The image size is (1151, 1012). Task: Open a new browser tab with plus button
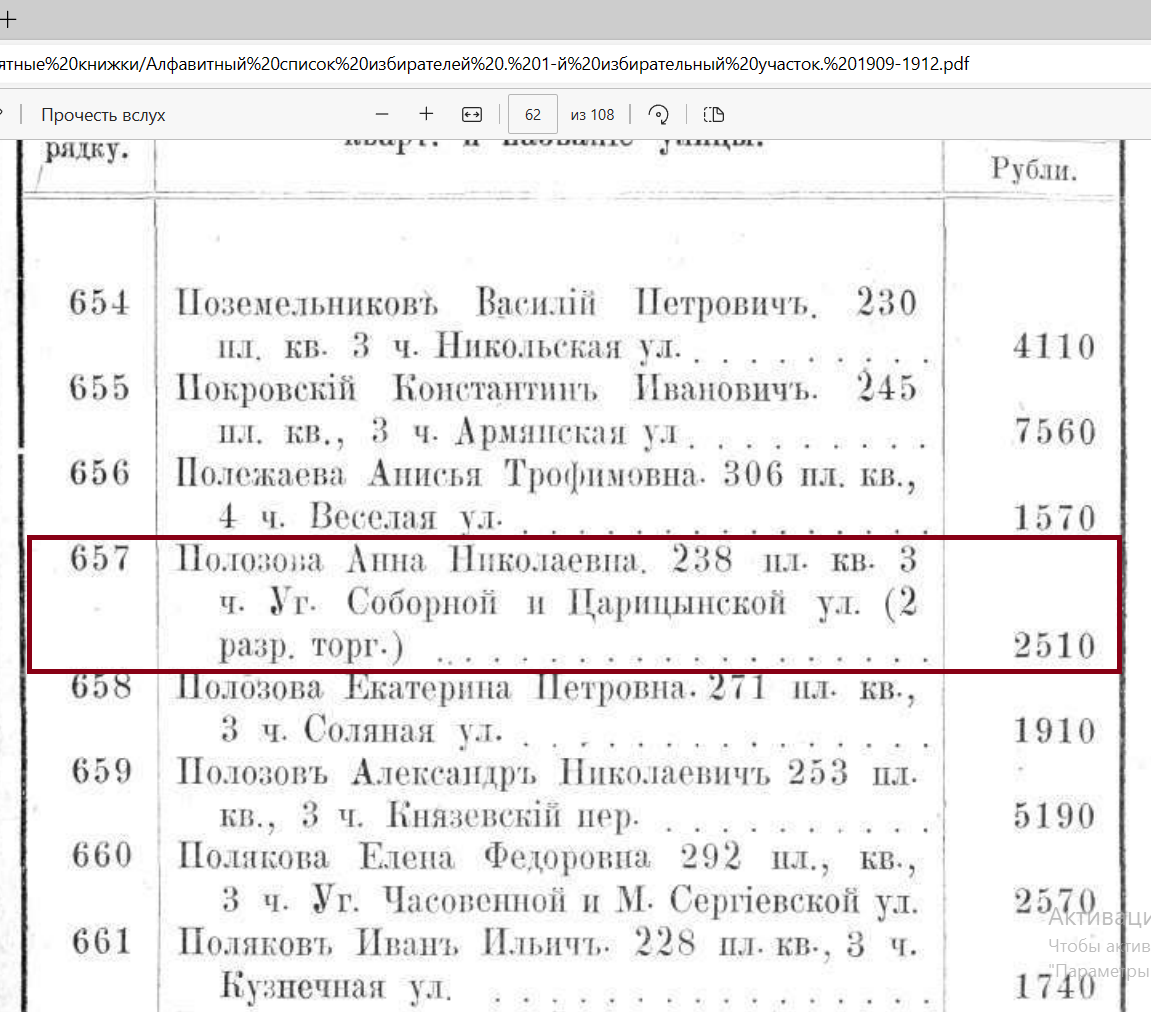(x=8, y=18)
